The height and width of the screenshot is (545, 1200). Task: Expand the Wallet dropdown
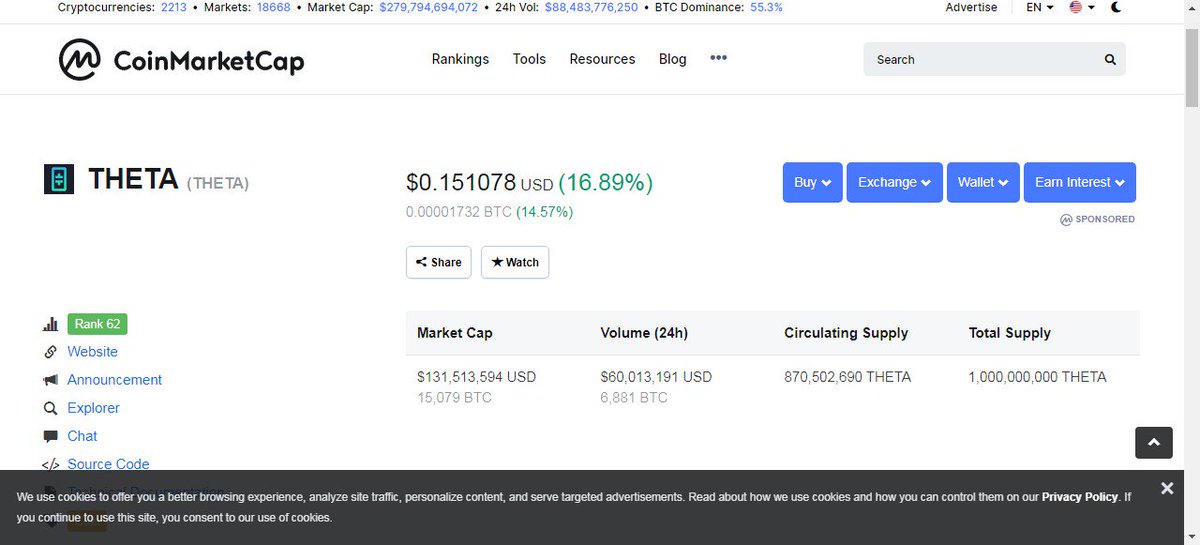point(983,182)
